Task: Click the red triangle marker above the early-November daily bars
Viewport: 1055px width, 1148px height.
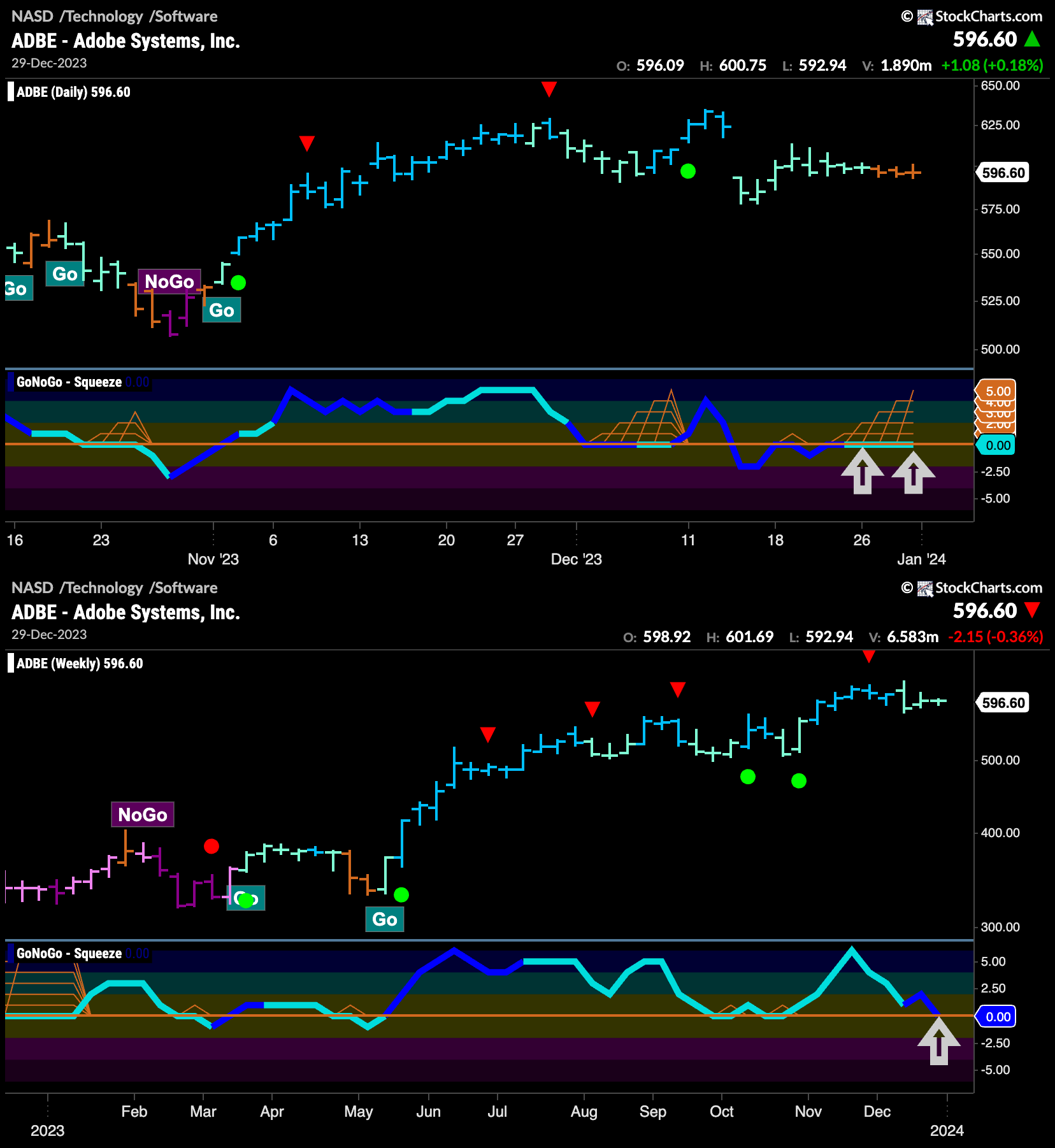Action: coord(307,143)
